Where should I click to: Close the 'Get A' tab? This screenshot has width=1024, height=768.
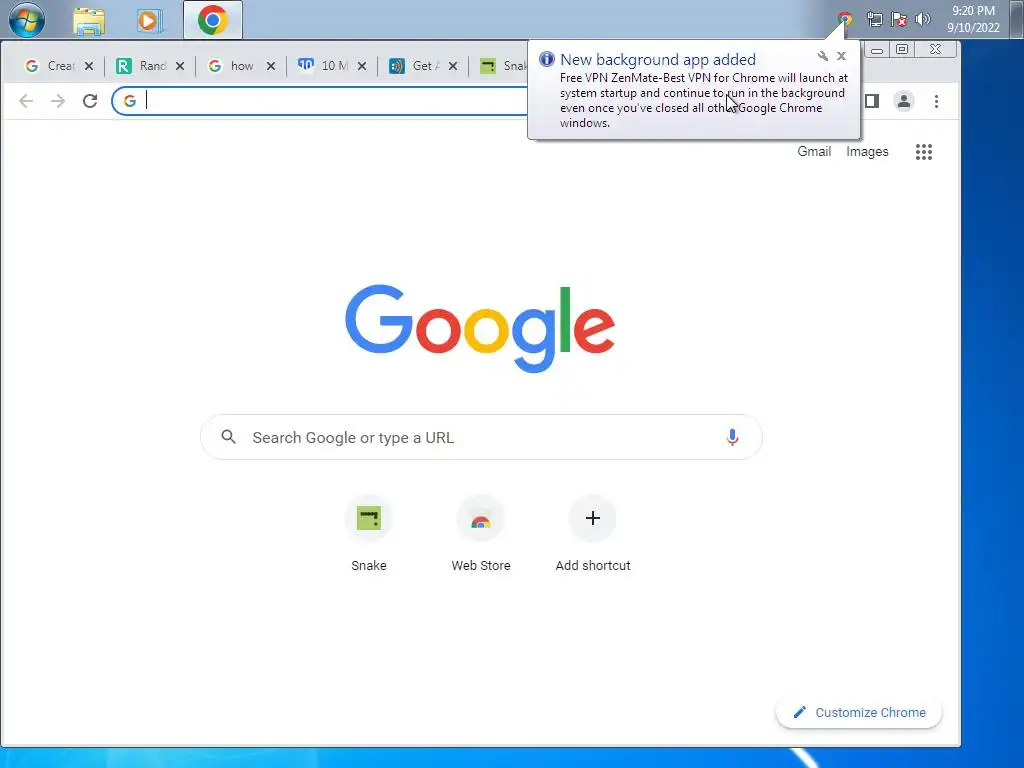[453, 66]
